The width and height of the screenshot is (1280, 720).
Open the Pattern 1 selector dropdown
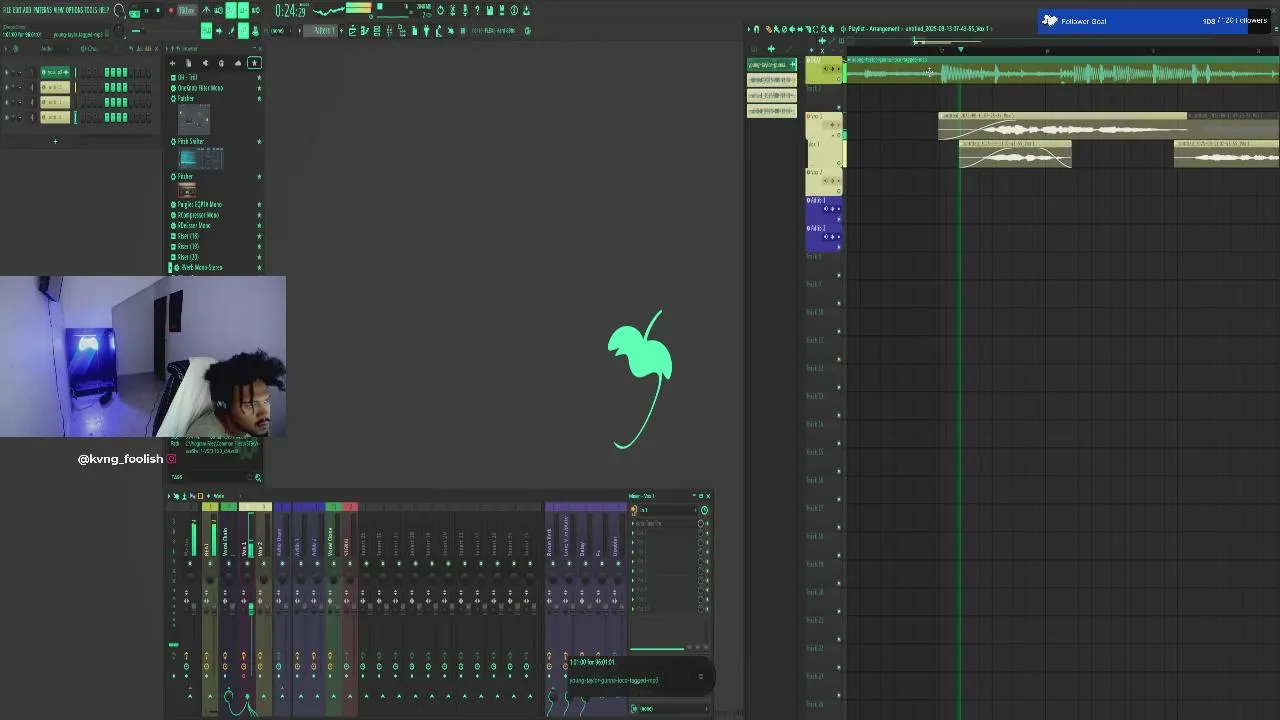click(x=320, y=30)
